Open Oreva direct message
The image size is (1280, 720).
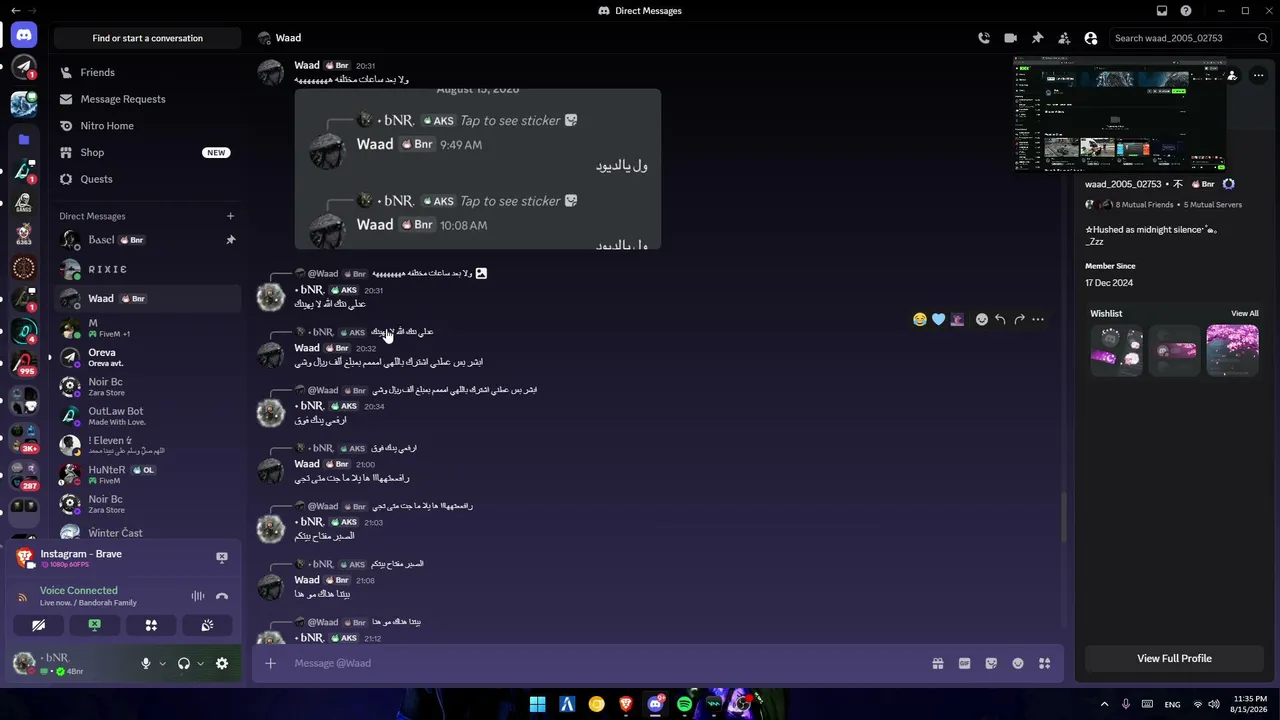pos(148,357)
